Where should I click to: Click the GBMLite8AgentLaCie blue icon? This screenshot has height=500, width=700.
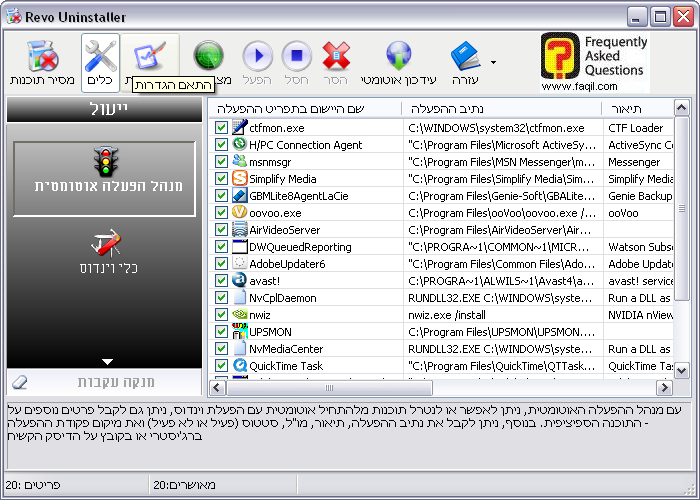240,195
